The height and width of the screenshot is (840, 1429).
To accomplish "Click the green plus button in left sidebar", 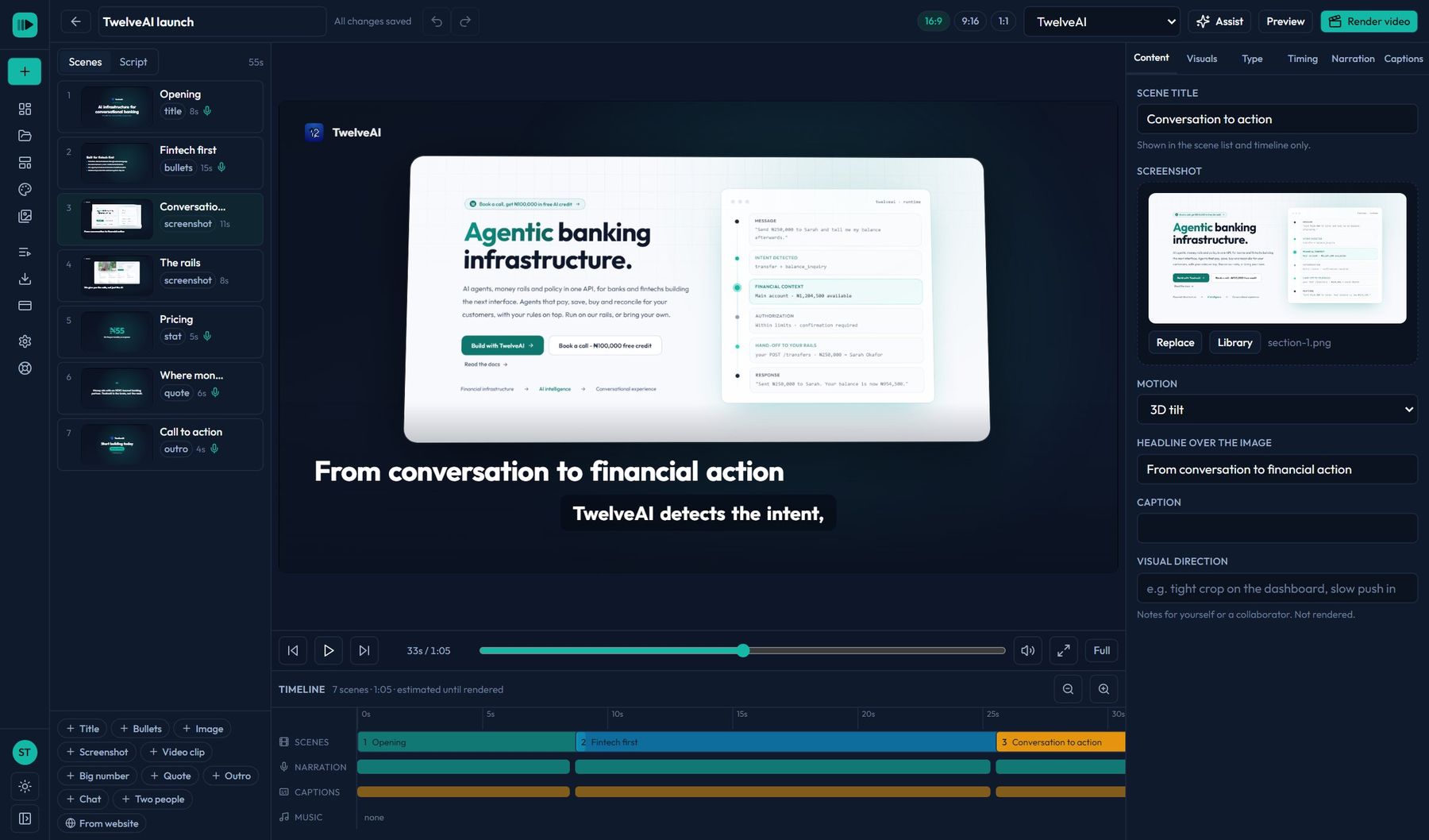I will pos(25,71).
